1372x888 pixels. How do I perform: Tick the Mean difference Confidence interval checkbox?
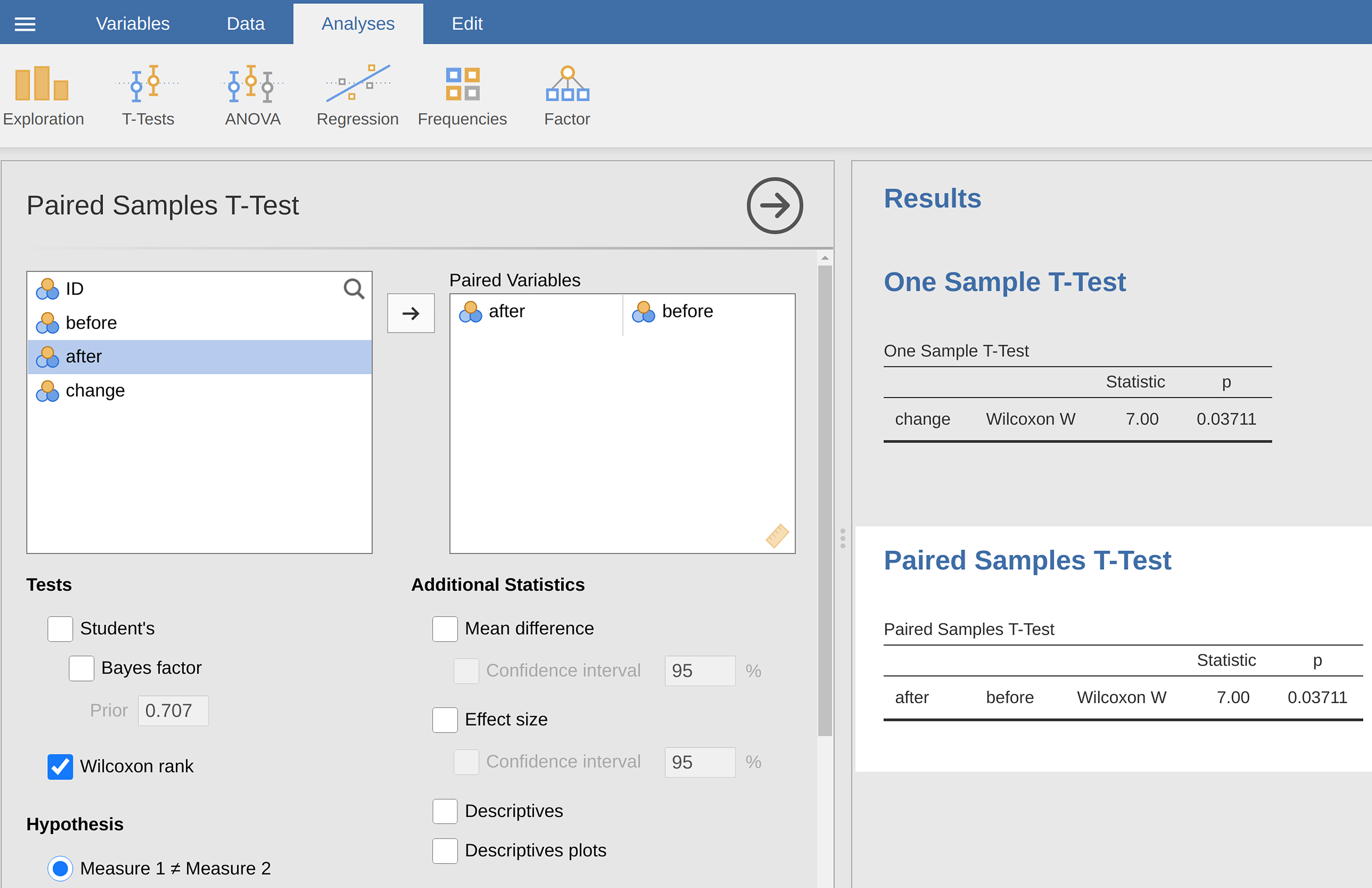(466, 671)
